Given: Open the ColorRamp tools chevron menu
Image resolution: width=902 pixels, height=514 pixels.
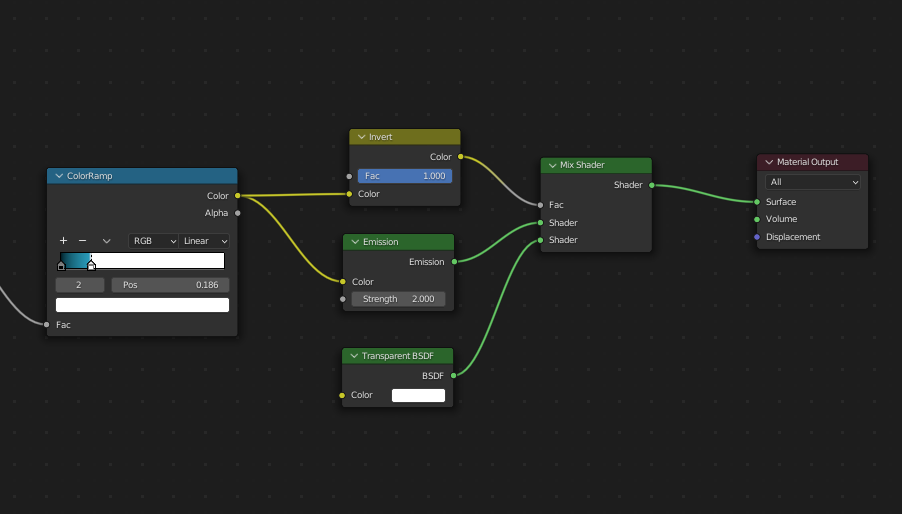Looking at the screenshot, I should pyautogui.click(x=106, y=241).
